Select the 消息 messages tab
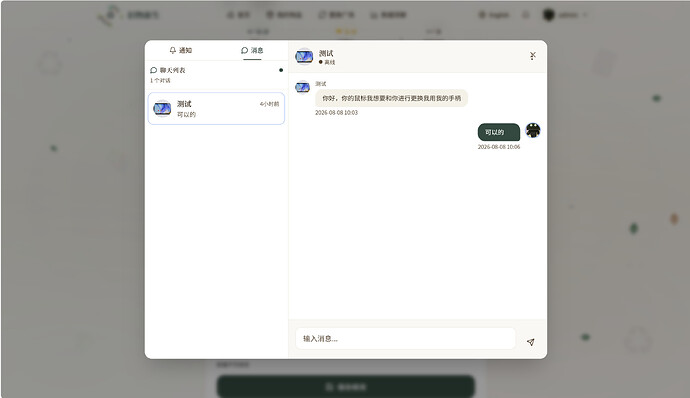The image size is (690, 398). 252,50
